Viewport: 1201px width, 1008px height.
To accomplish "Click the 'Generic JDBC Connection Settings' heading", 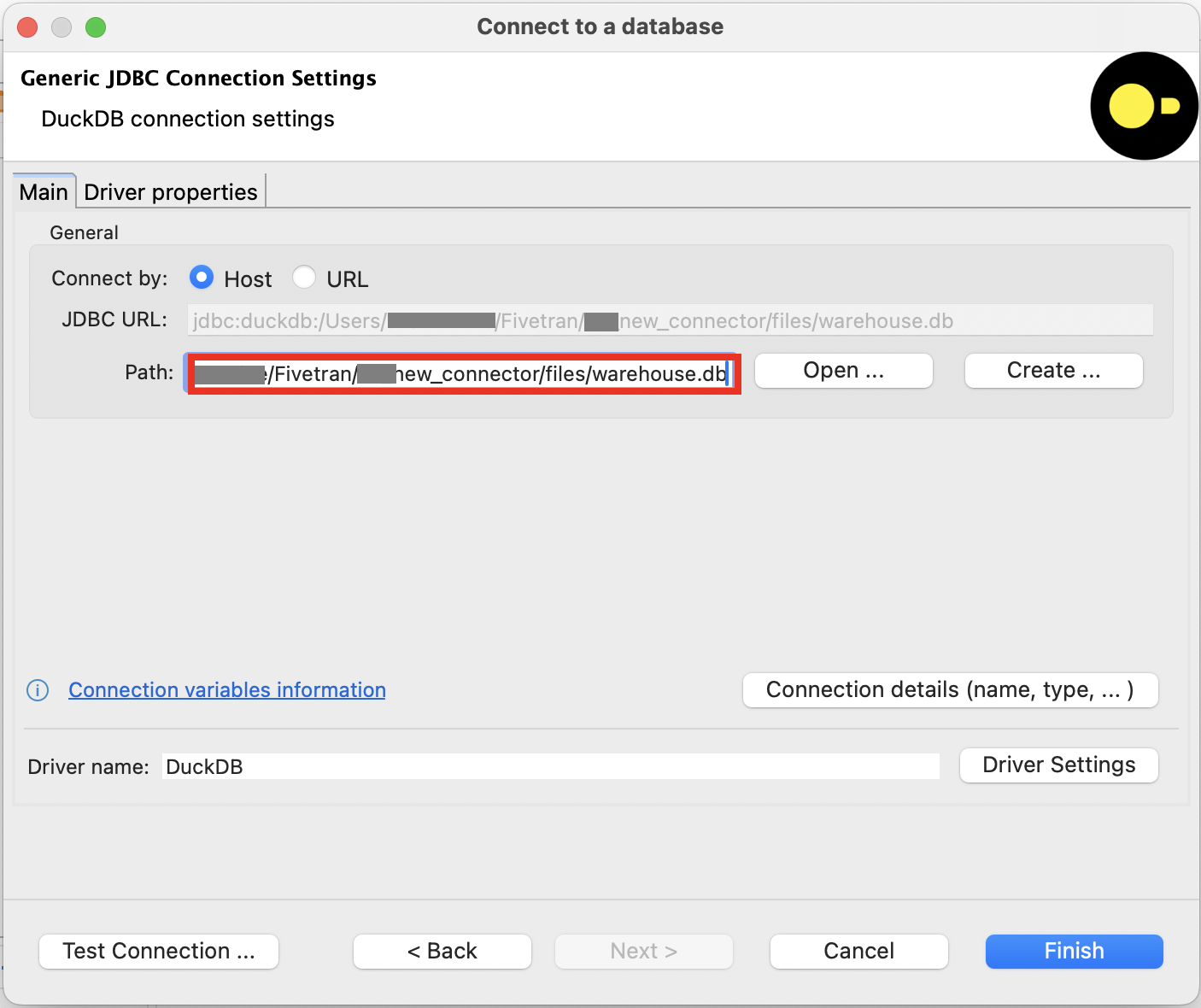I will (x=198, y=78).
